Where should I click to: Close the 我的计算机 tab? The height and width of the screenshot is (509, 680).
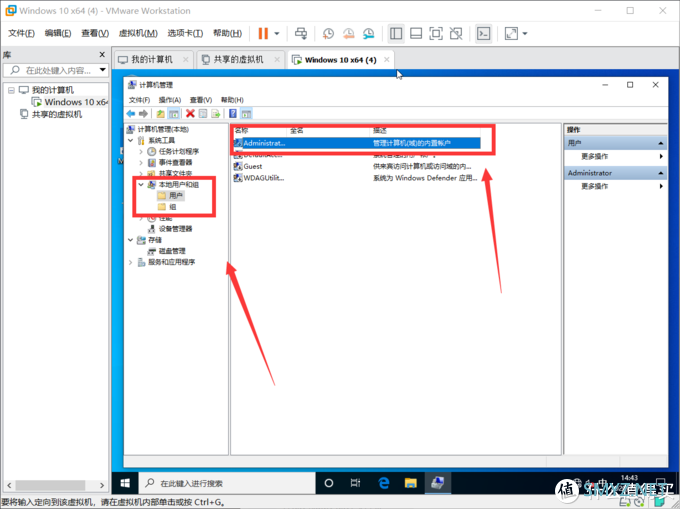point(186,59)
